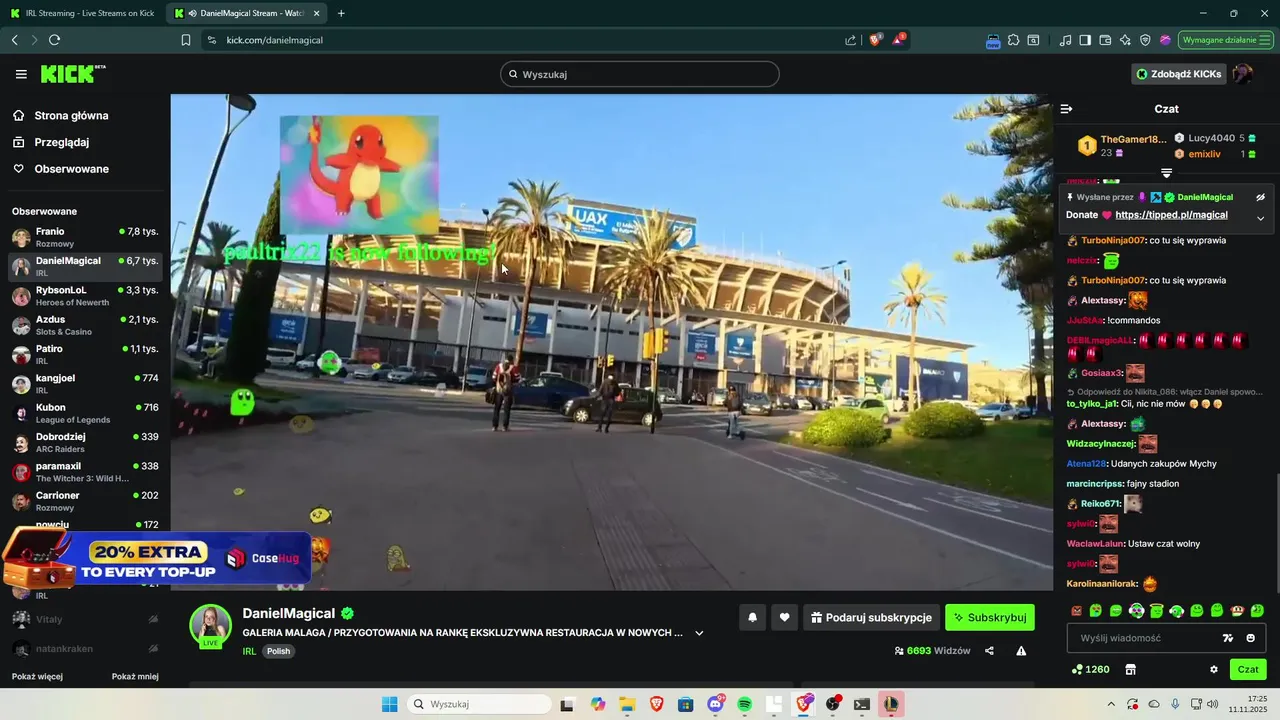Viewport: 1280px width, 720px height.
Task: Open Brave Leo AI sparkle icon
Action: tap(1125, 40)
